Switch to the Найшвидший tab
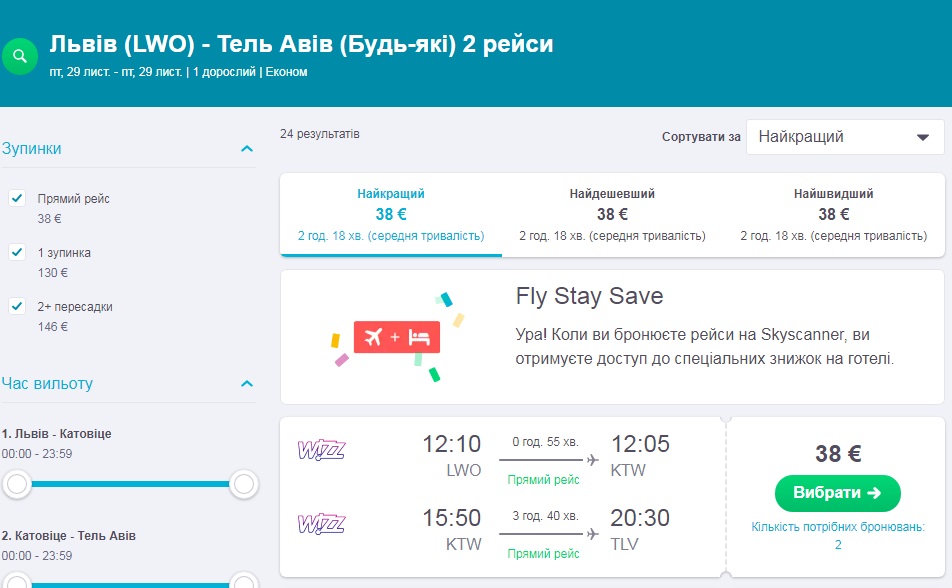The height and width of the screenshot is (588, 952). 833,214
